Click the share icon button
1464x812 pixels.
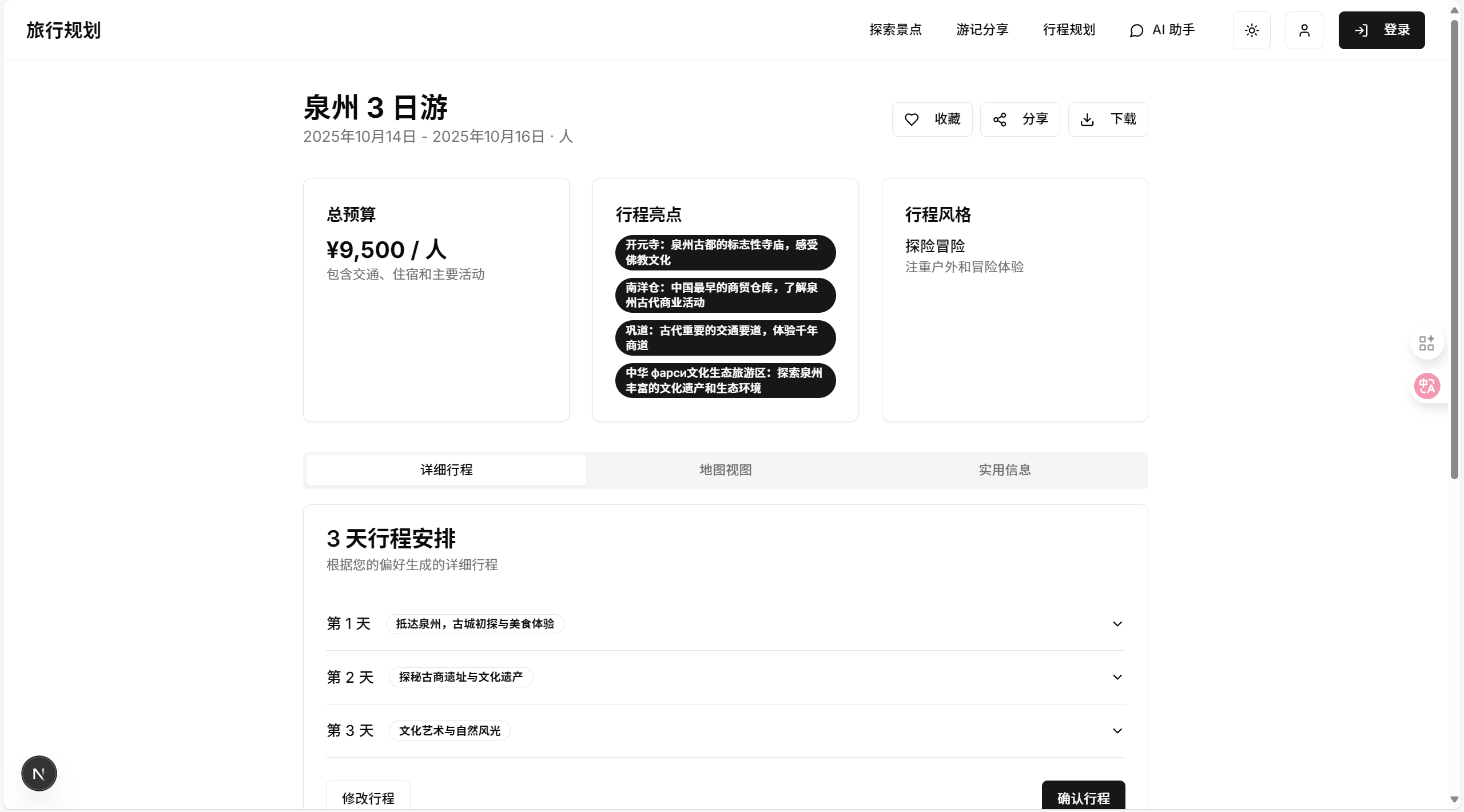click(x=1000, y=120)
